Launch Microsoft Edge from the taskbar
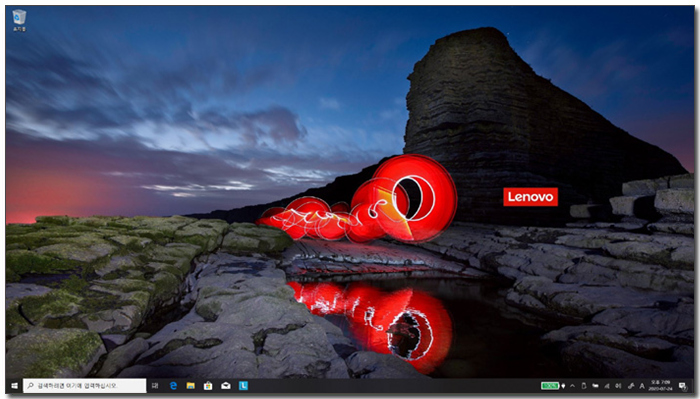Viewport: 700px width, 399px height. click(173, 386)
